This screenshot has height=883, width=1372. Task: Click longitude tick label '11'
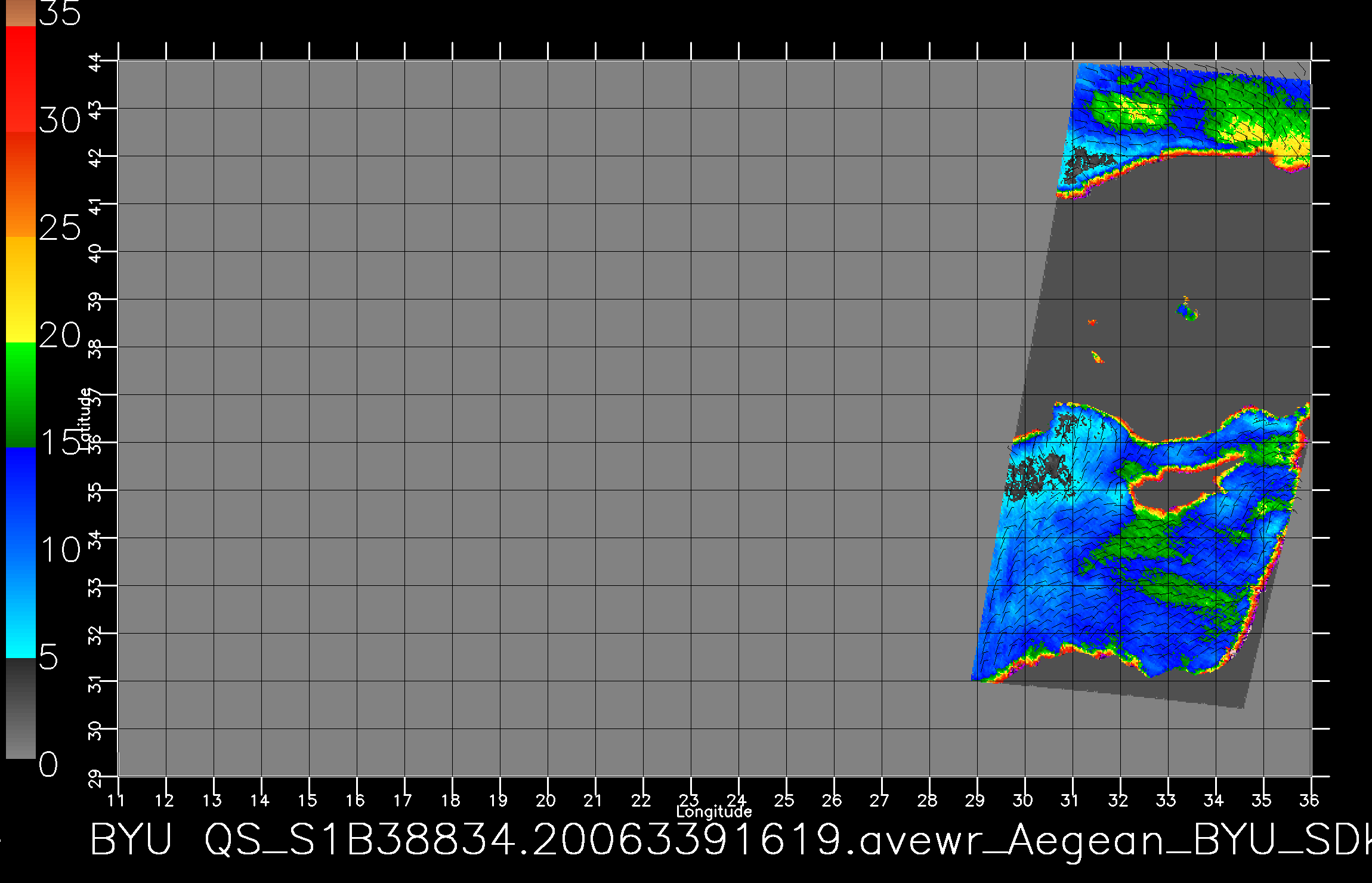[x=117, y=800]
